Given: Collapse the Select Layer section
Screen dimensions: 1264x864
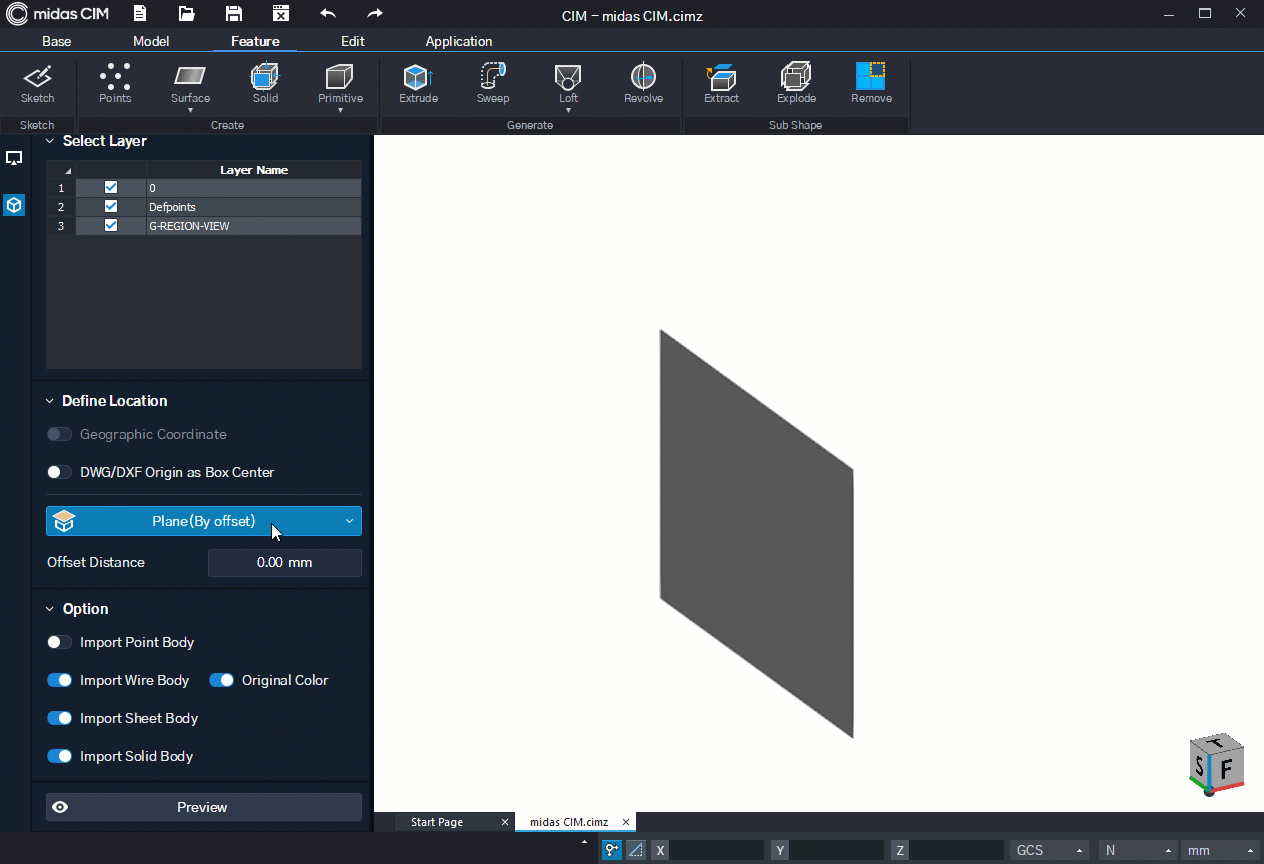Looking at the screenshot, I should (50, 142).
